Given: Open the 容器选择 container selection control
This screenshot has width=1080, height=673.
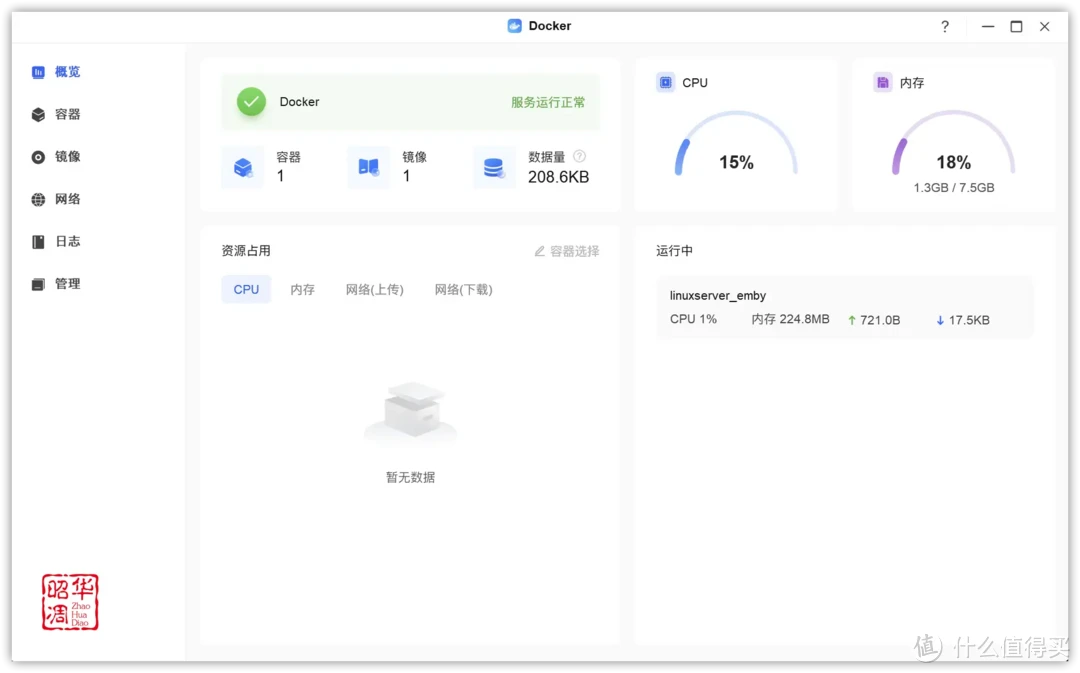Looking at the screenshot, I should [570, 251].
